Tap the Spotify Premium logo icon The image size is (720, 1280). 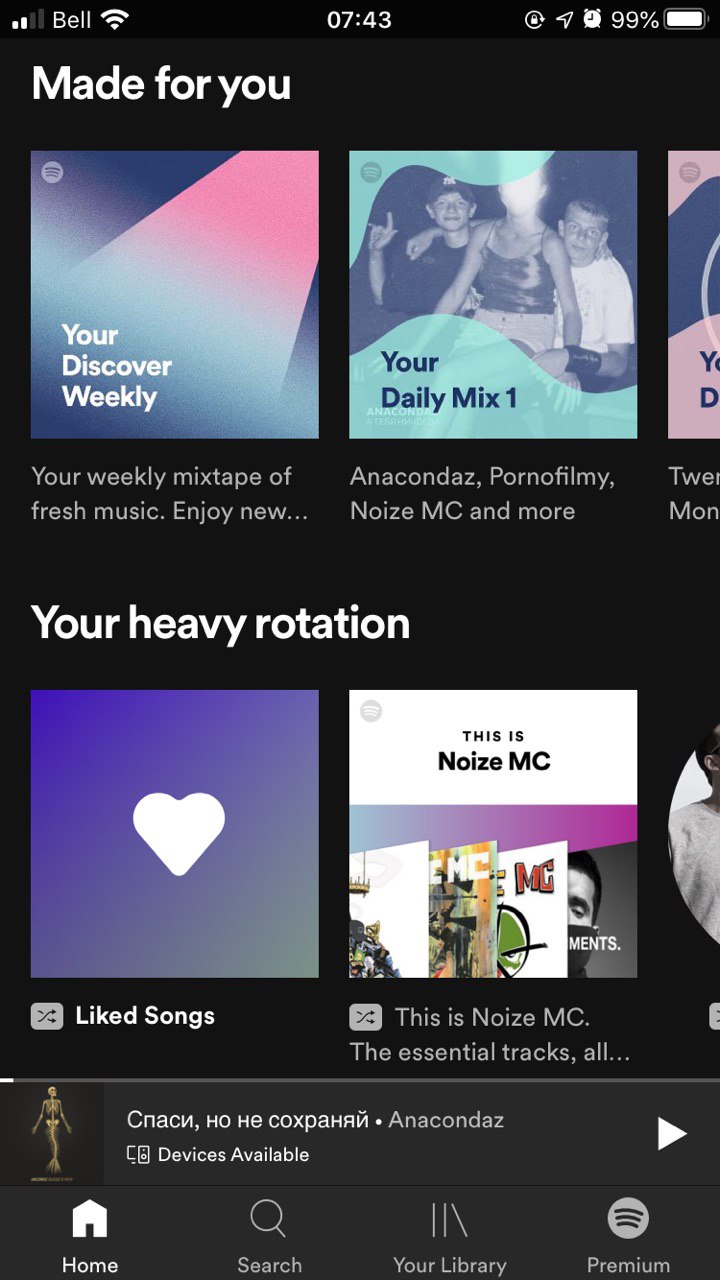(x=628, y=1218)
